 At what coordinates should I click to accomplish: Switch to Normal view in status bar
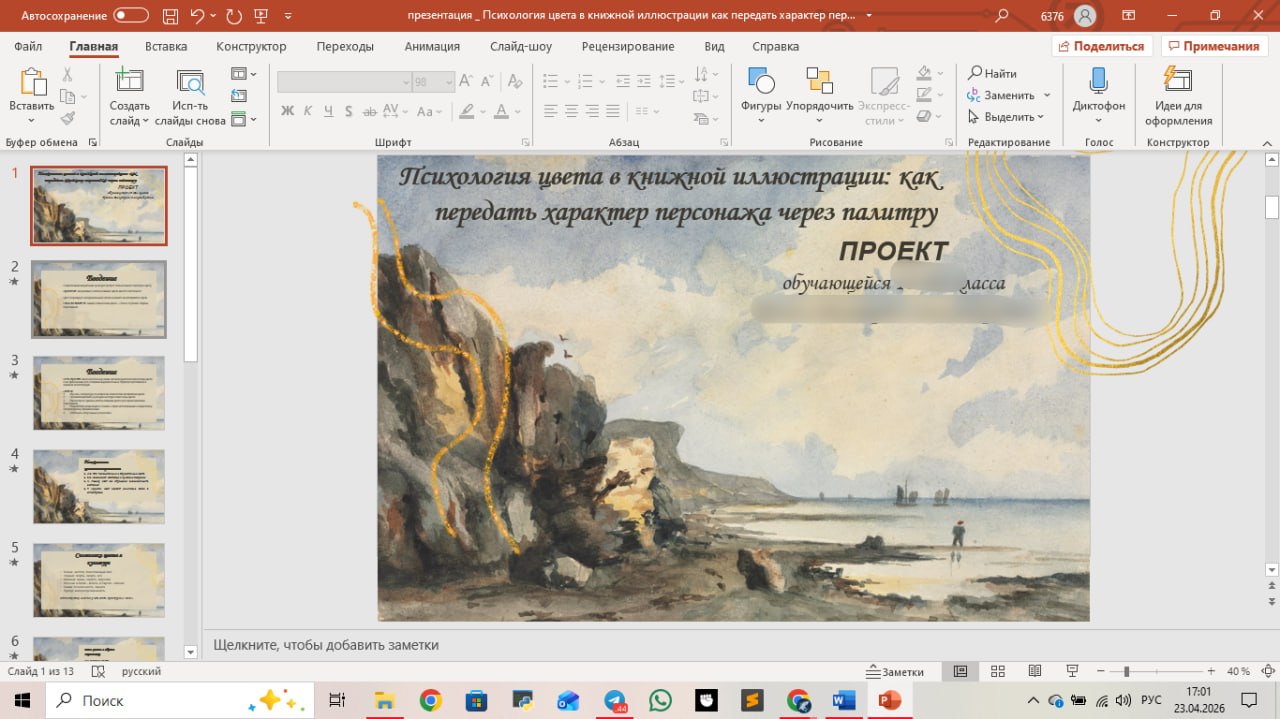pyautogui.click(x=960, y=672)
